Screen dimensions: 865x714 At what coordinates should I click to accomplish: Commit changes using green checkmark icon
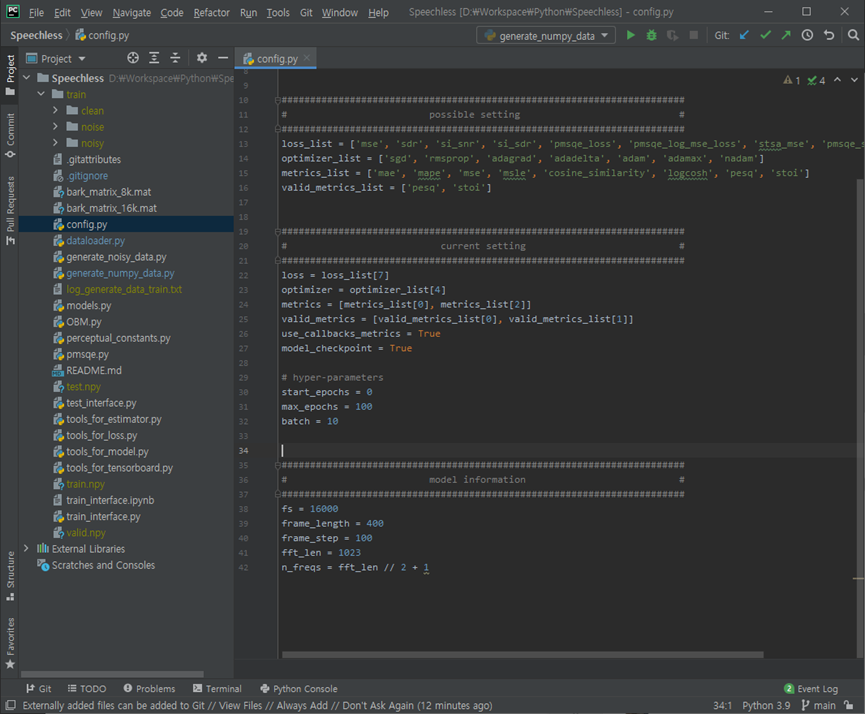(x=765, y=35)
